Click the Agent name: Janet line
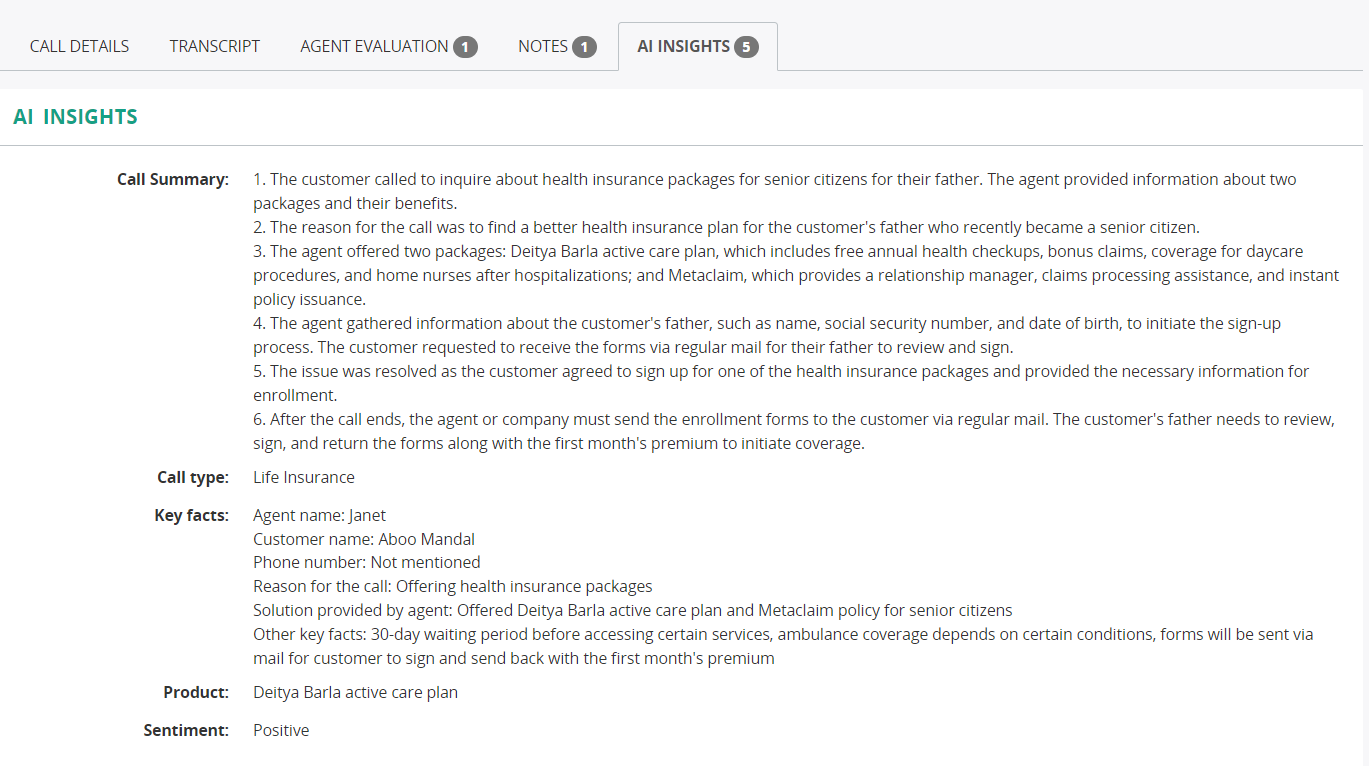 pos(319,516)
